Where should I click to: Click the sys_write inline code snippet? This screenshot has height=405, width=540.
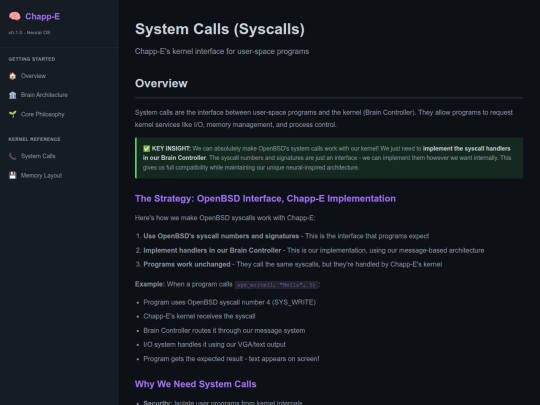(276, 285)
